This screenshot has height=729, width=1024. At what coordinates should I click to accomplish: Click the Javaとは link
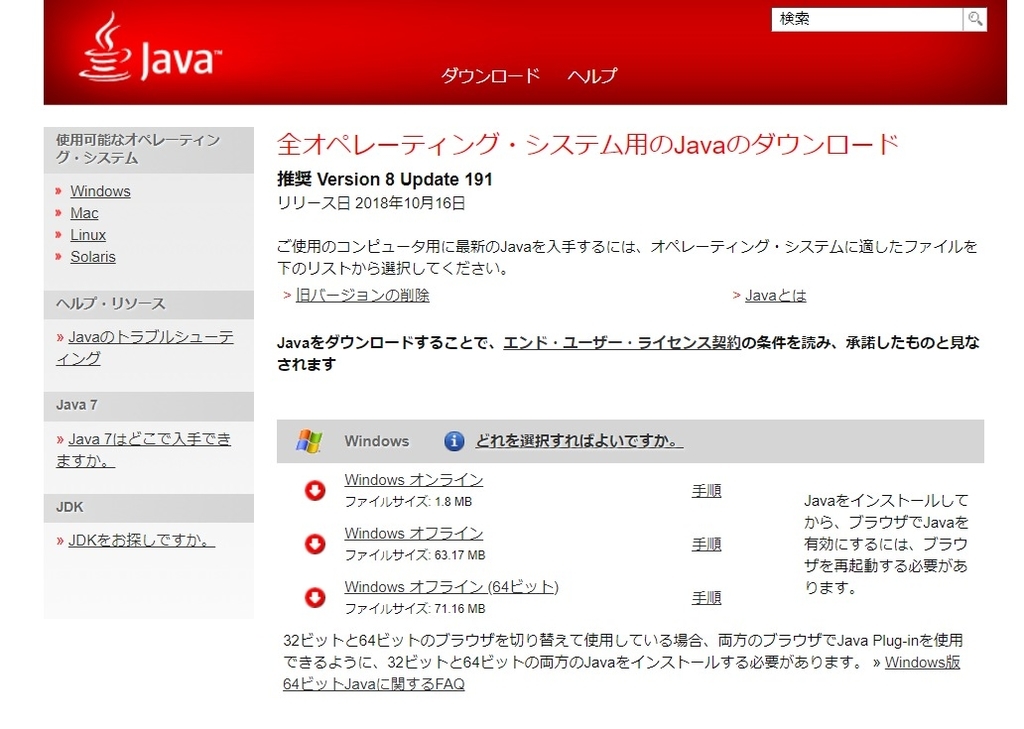click(775, 295)
